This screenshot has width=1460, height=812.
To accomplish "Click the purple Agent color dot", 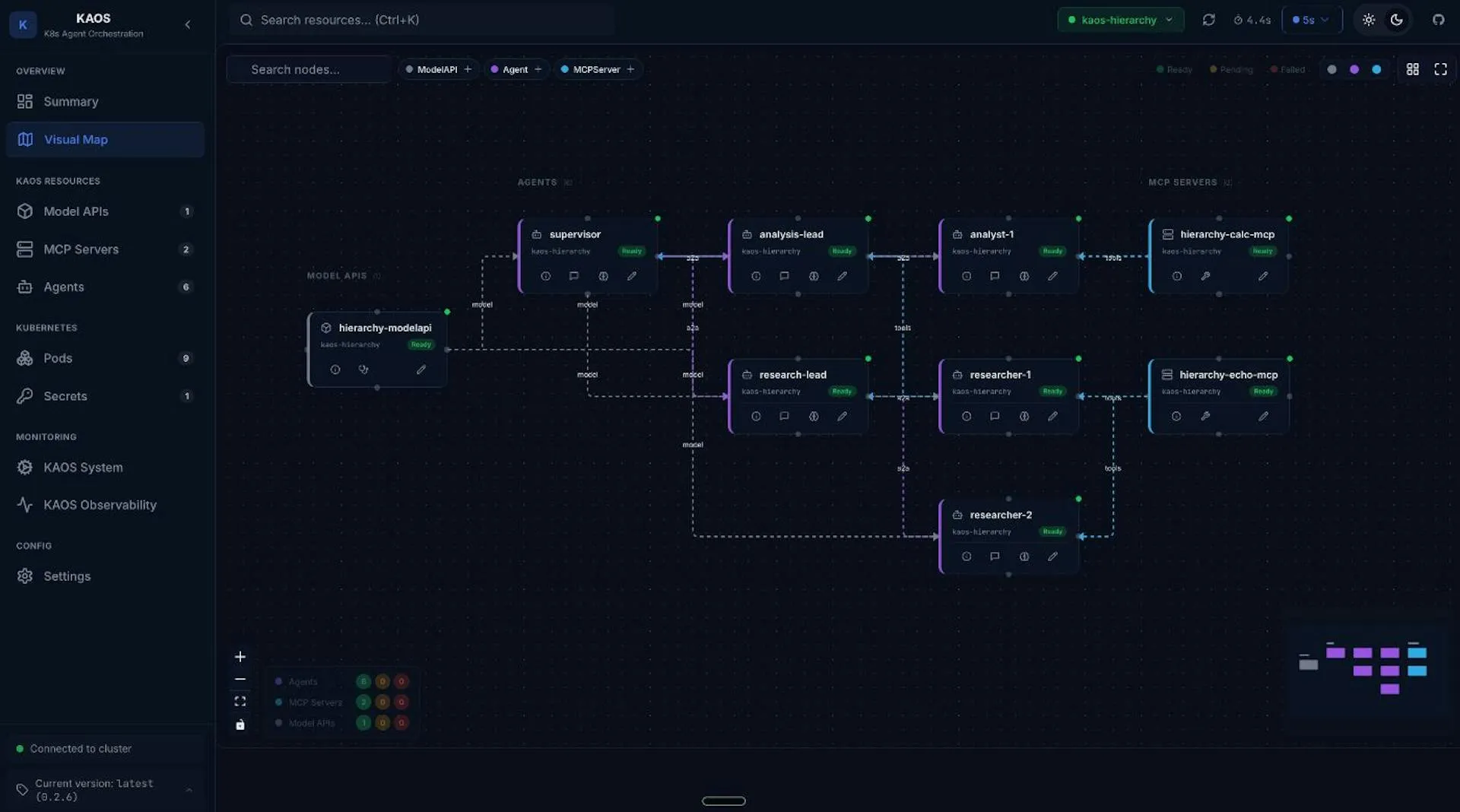I will tap(1354, 69).
